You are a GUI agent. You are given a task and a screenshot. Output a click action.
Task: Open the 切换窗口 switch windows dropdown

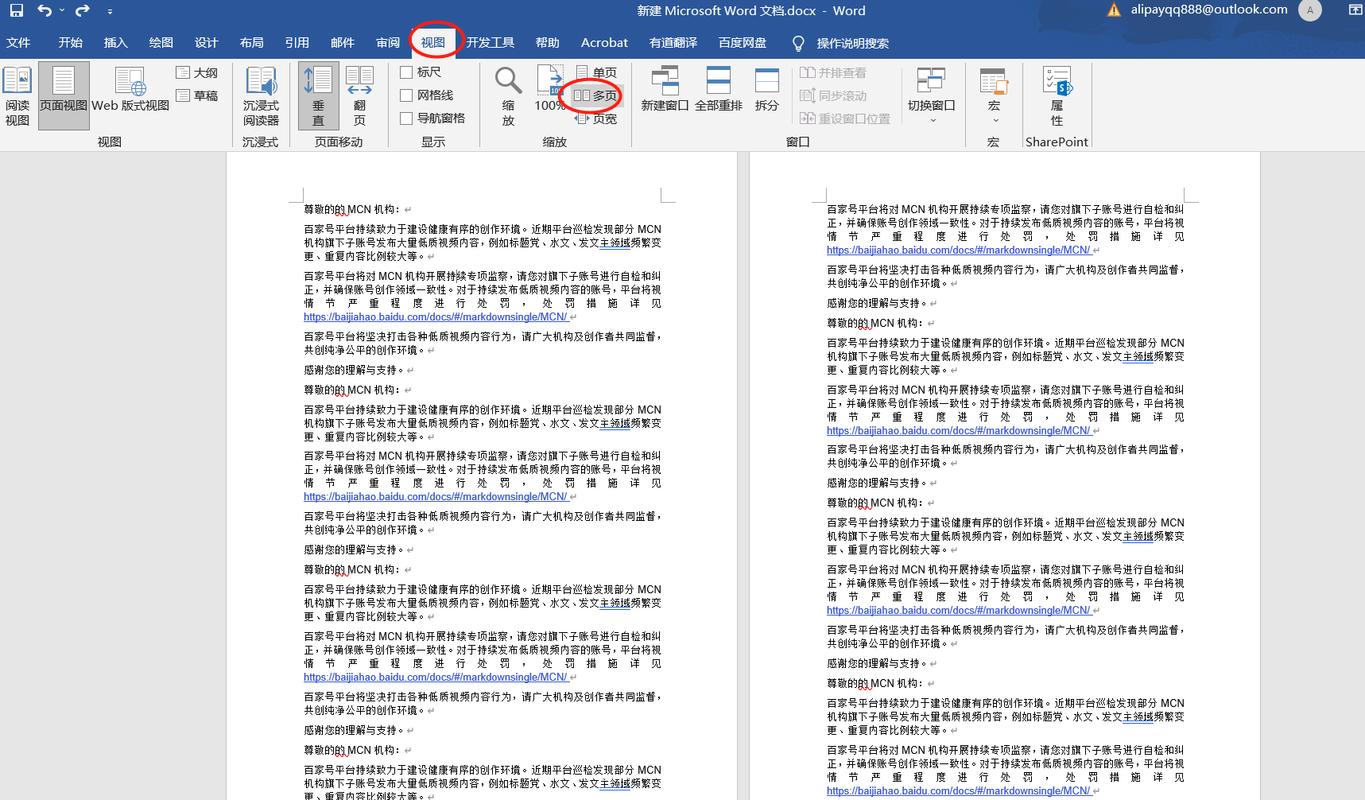click(x=932, y=97)
